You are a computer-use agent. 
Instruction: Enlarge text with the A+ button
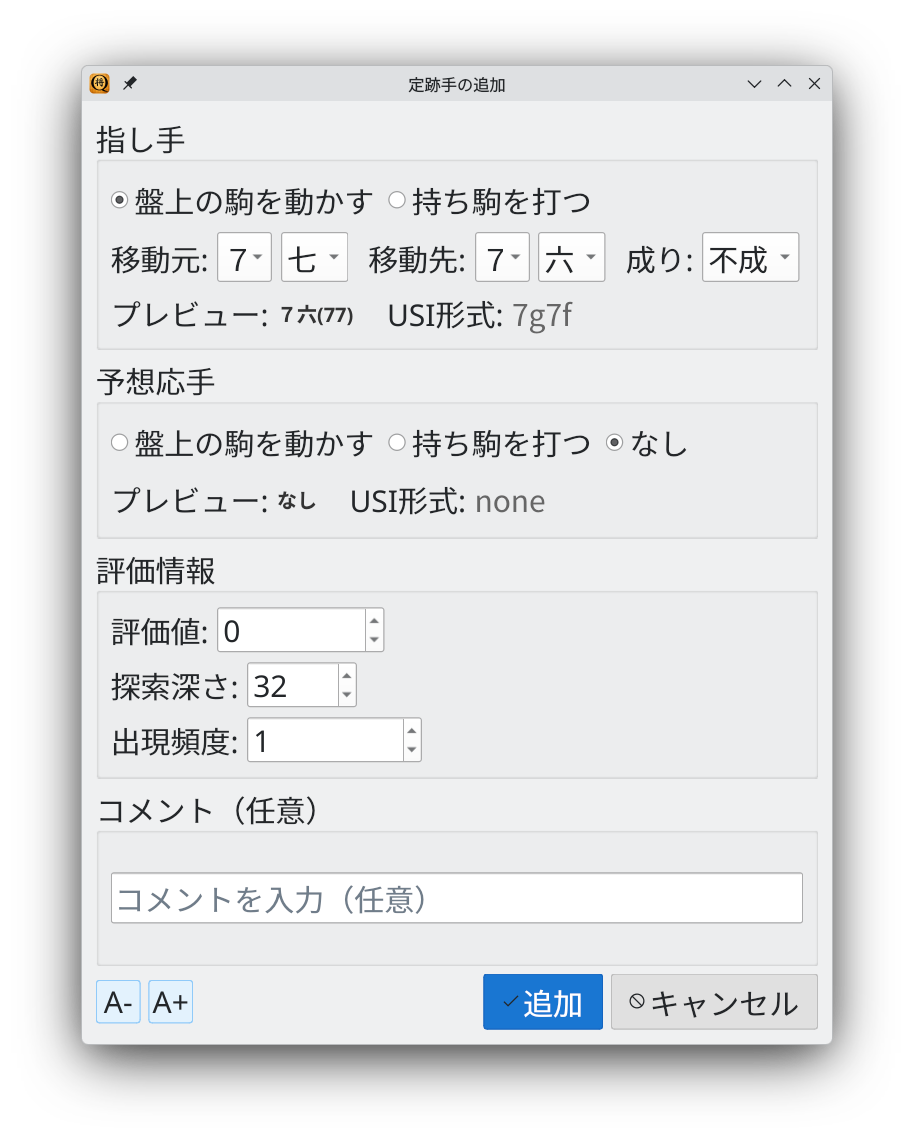(169, 1001)
